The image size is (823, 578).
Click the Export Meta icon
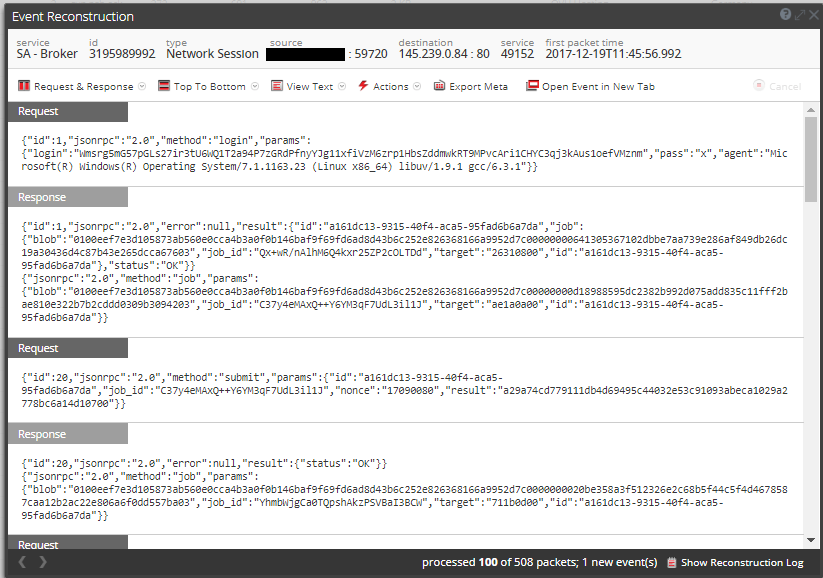(439, 87)
